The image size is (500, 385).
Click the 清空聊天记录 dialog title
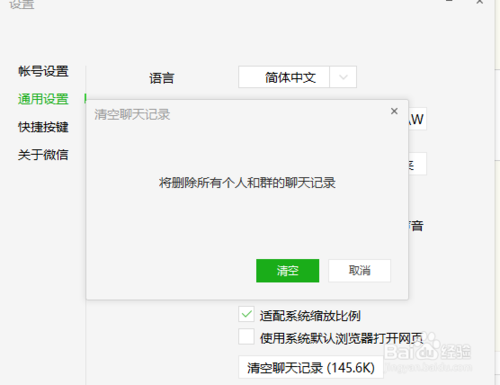[x=132, y=114]
